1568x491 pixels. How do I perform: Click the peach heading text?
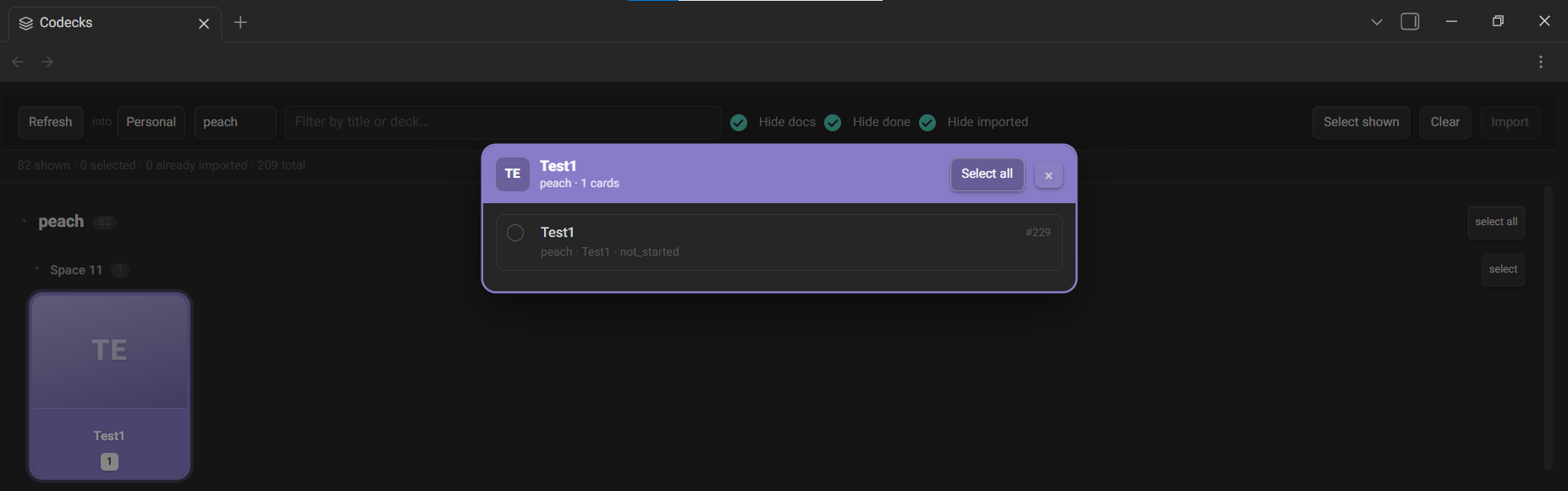(61, 222)
